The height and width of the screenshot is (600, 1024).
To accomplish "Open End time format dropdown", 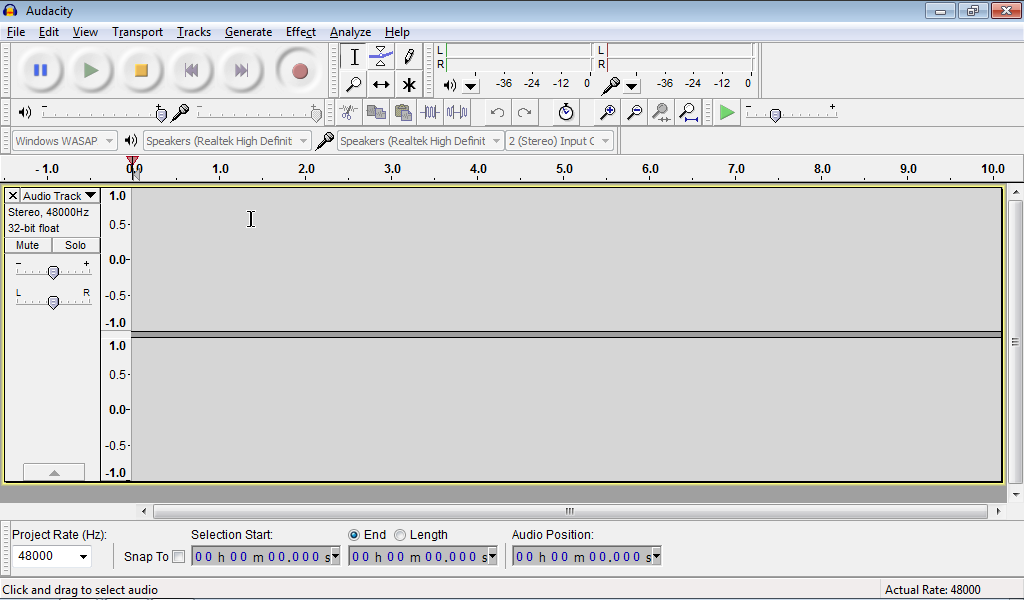I will pos(492,556).
